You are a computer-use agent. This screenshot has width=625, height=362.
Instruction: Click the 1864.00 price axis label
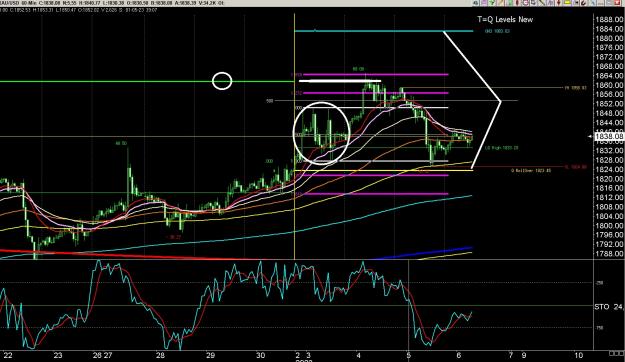(x=609, y=76)
